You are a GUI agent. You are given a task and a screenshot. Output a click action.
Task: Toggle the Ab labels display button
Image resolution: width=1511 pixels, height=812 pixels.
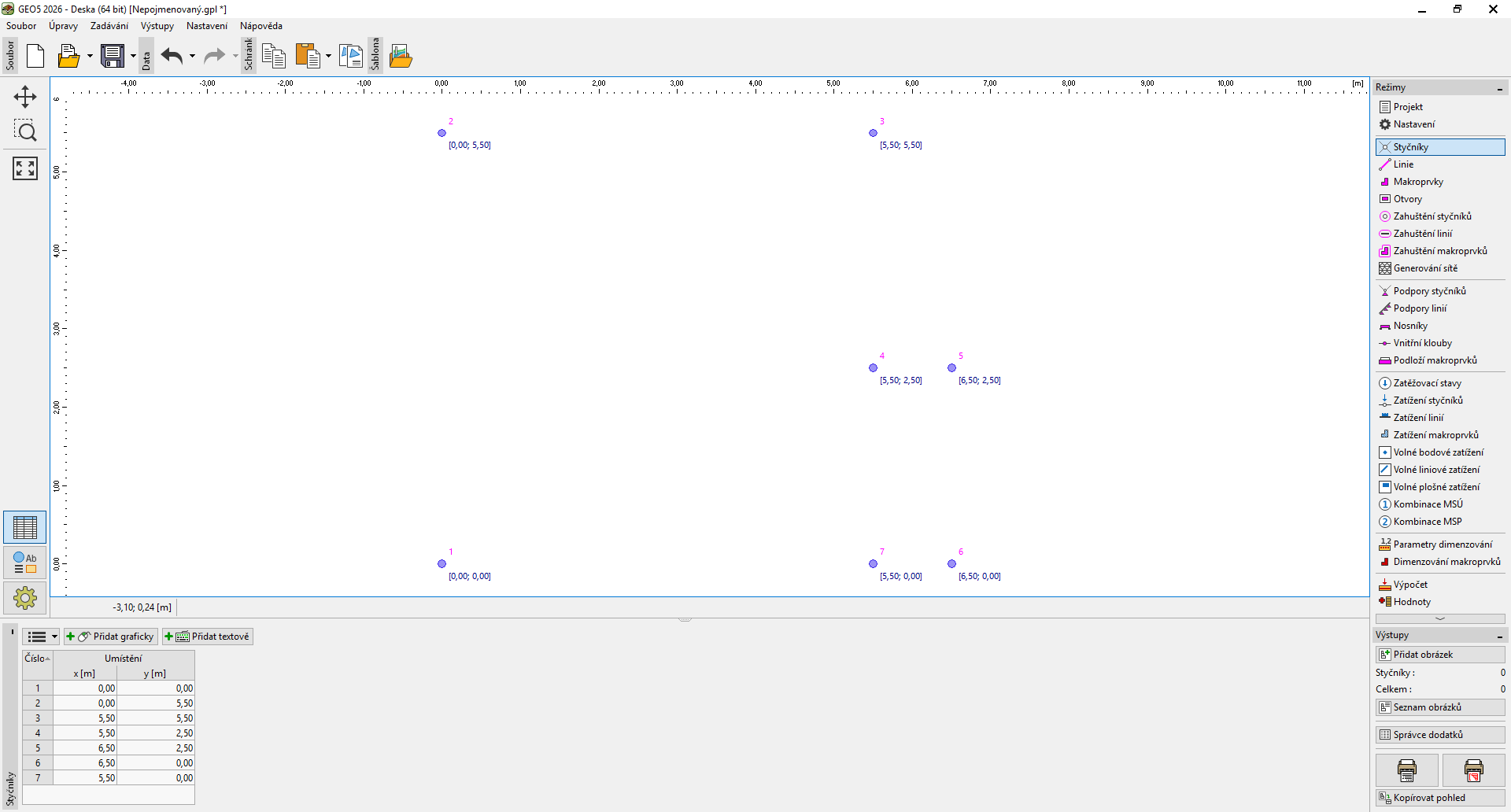tap(25, 563)
